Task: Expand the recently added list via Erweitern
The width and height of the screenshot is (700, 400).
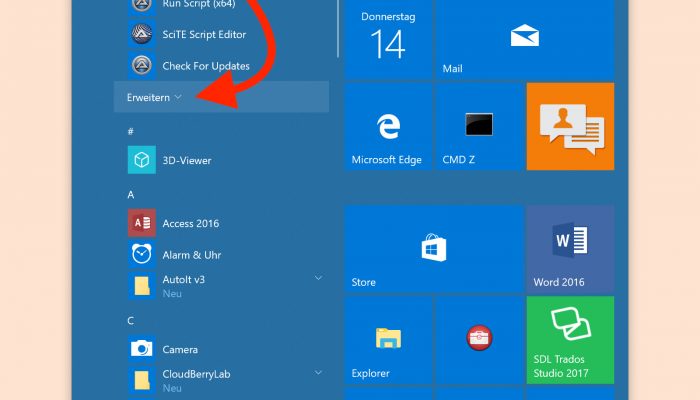Action: coord(221,97)
